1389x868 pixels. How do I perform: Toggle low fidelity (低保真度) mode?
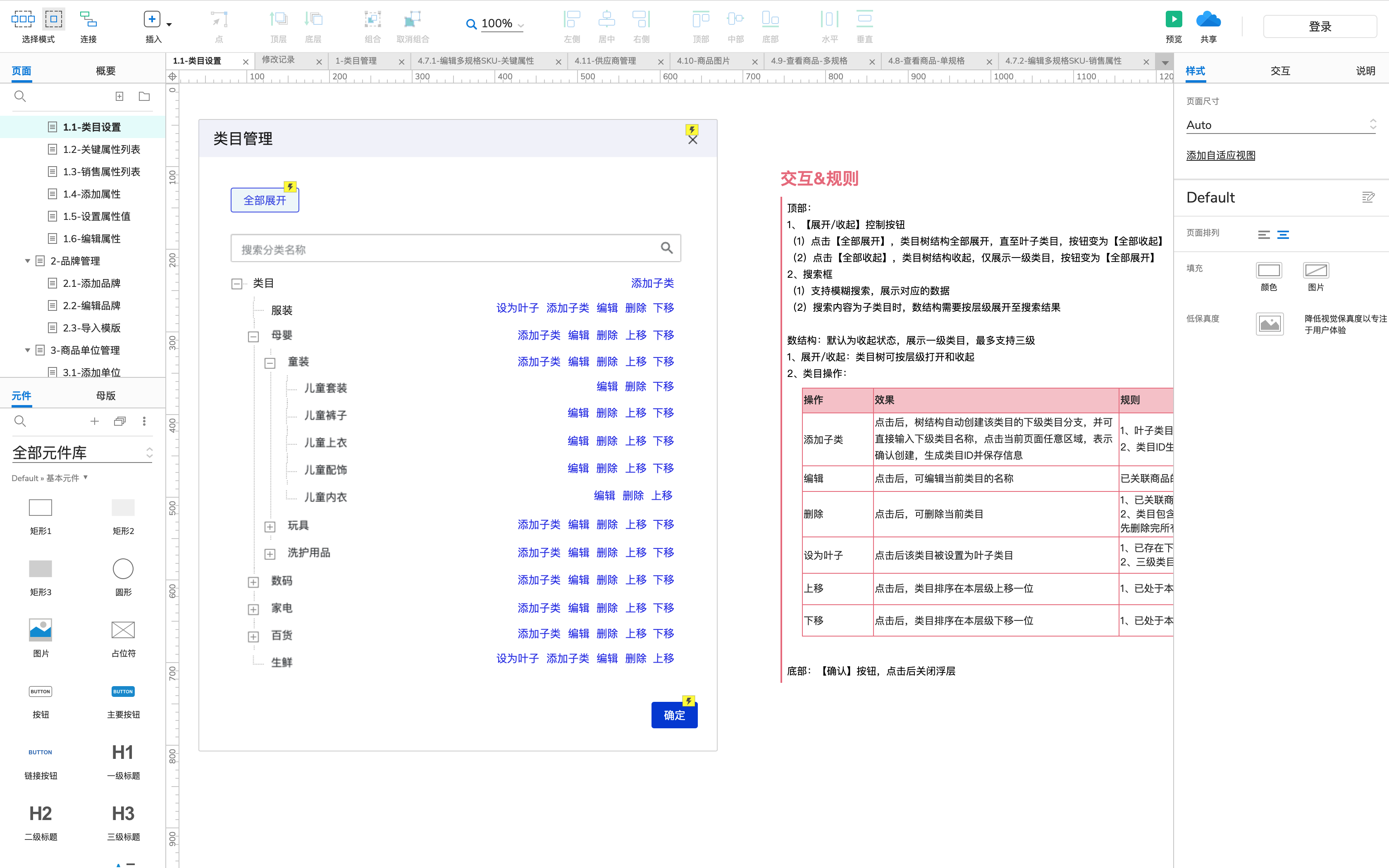[1269, 324]
